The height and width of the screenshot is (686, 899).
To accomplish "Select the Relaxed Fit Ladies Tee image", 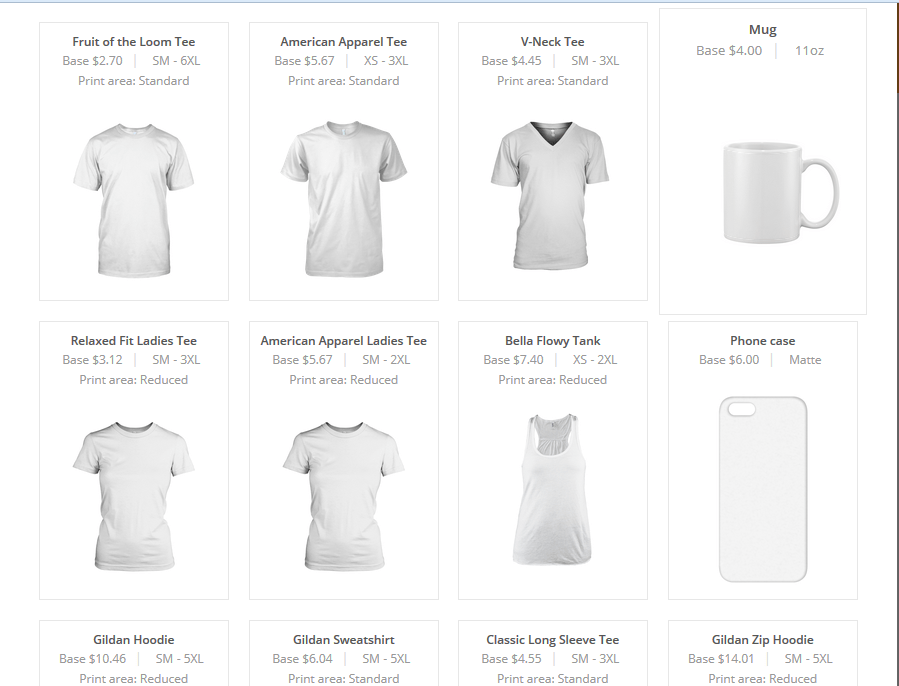I will (x=134, y=496).
